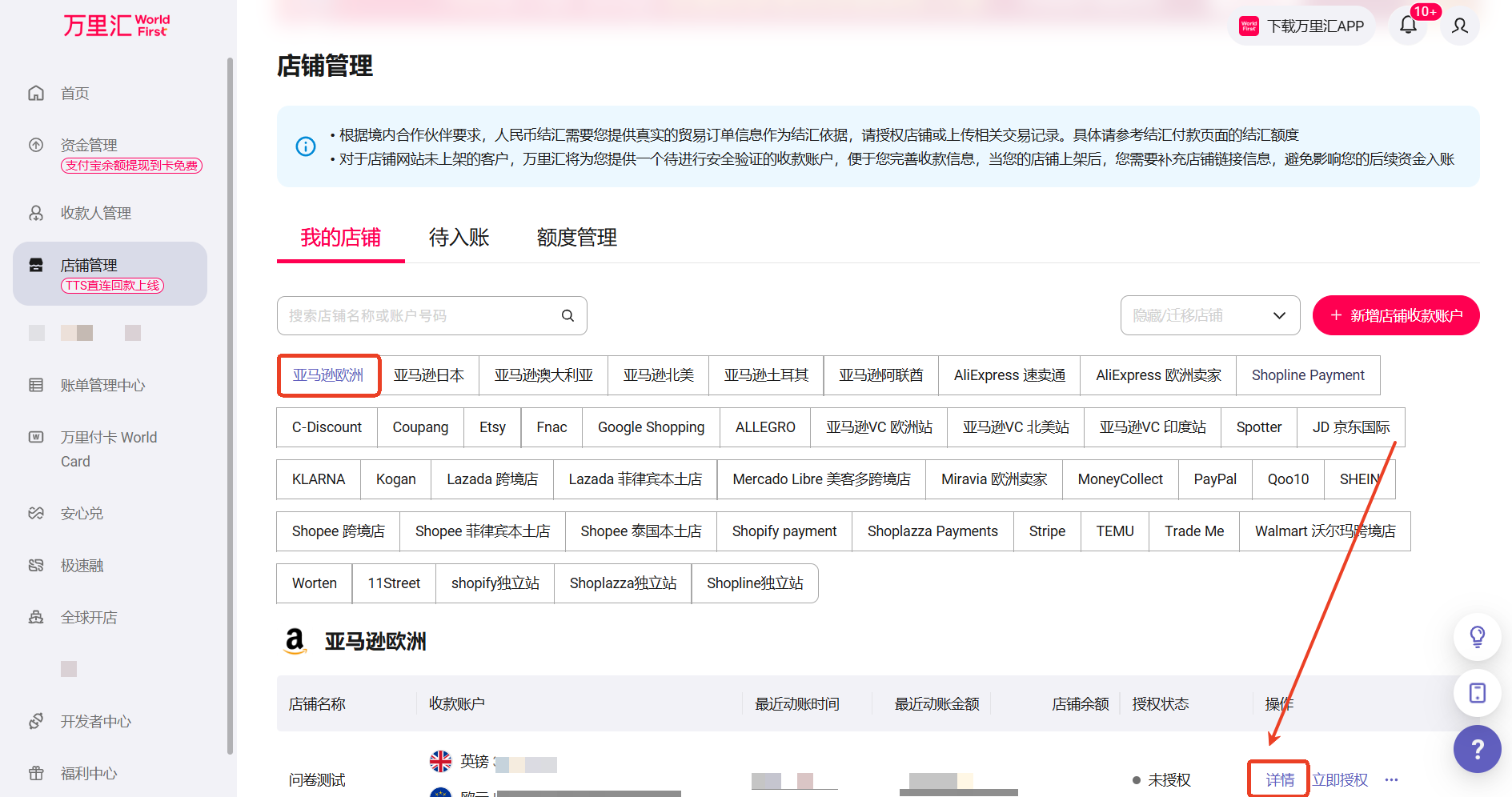Select the PayPal platform filter
The height and width of the screenshot is (797, 1512).
click(1214, 479)
